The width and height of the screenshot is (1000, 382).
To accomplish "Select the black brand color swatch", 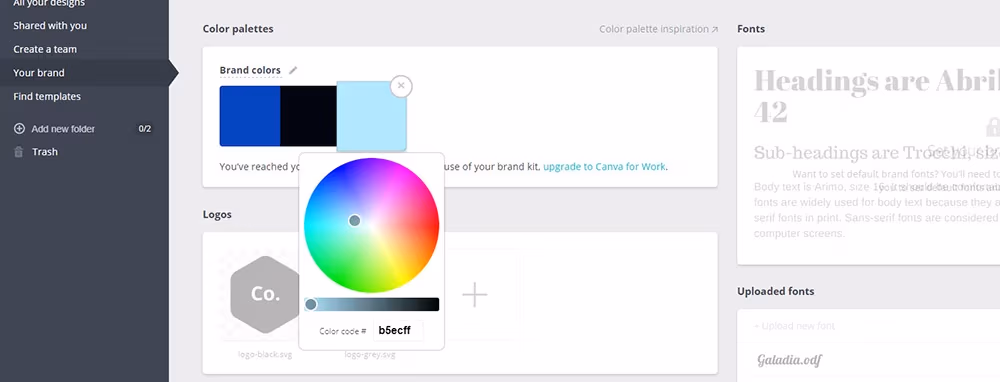I will (x=309, y=116).
